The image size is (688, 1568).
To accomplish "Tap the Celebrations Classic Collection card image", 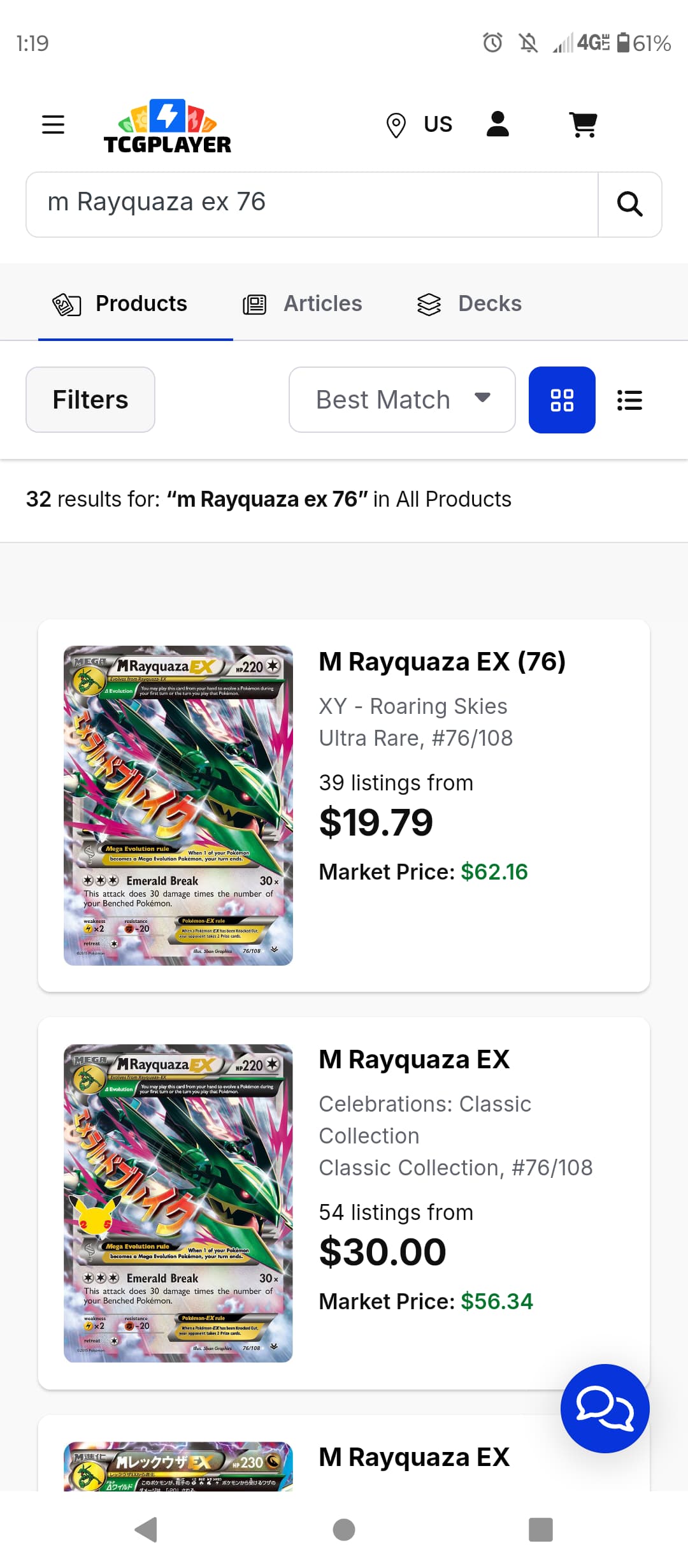I will pyautogui.click(x=178, y=1203).
